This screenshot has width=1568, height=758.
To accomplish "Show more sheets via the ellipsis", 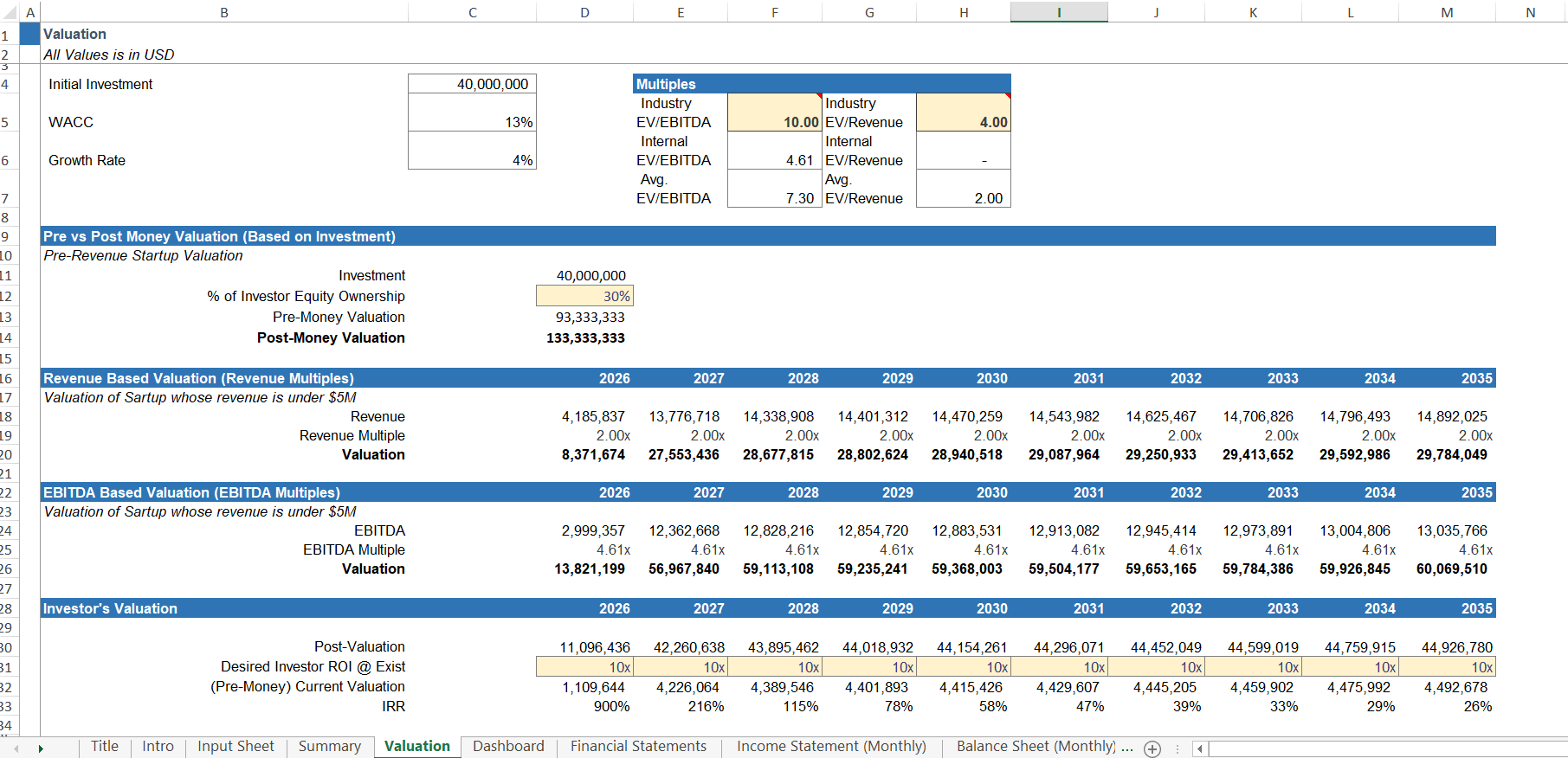I will pyautogui.click(x=1127, y=747).
